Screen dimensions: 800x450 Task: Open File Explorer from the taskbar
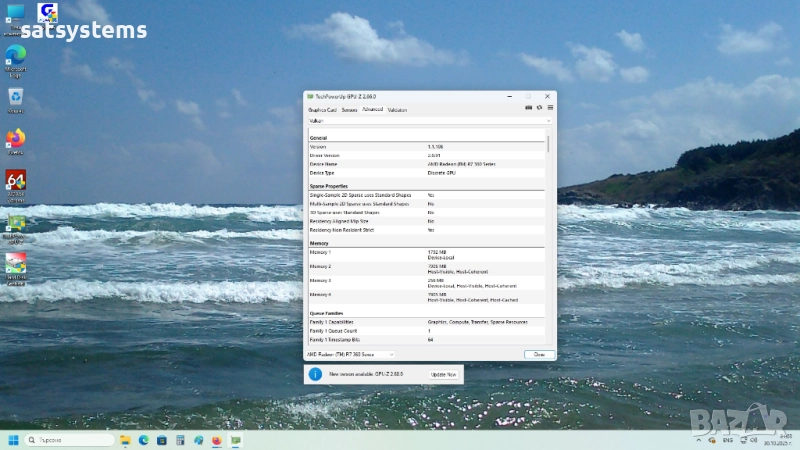coord(125,440)
